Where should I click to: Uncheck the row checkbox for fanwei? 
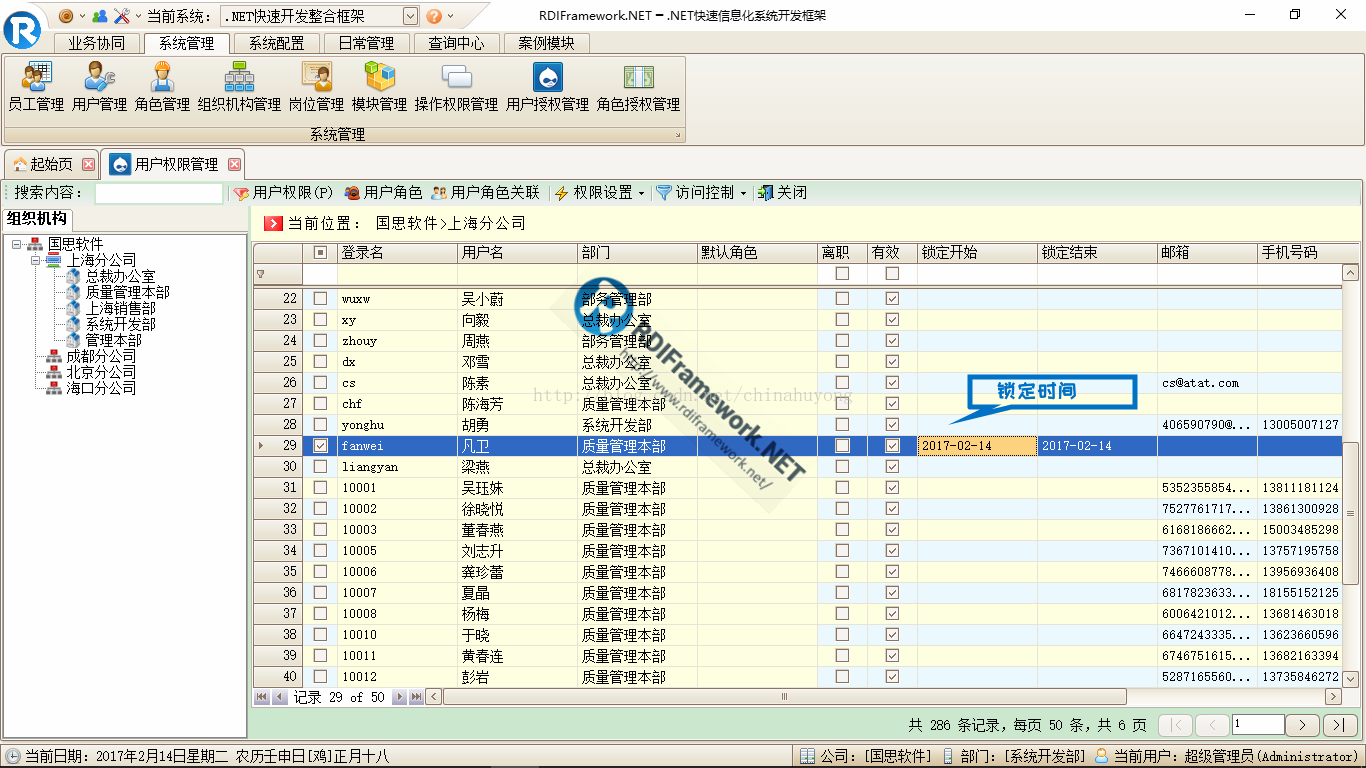click(x=320, y=446)
